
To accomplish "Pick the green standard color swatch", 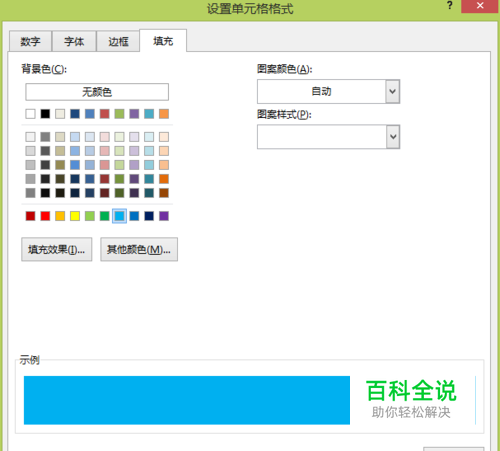I will pos(105,216).
